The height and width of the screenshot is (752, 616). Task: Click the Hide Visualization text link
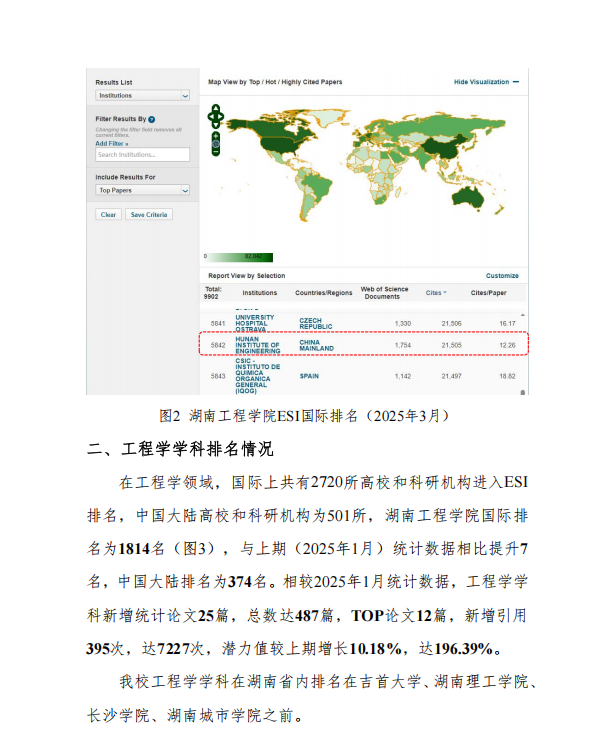pyautogui.click(x=481, y=82)
